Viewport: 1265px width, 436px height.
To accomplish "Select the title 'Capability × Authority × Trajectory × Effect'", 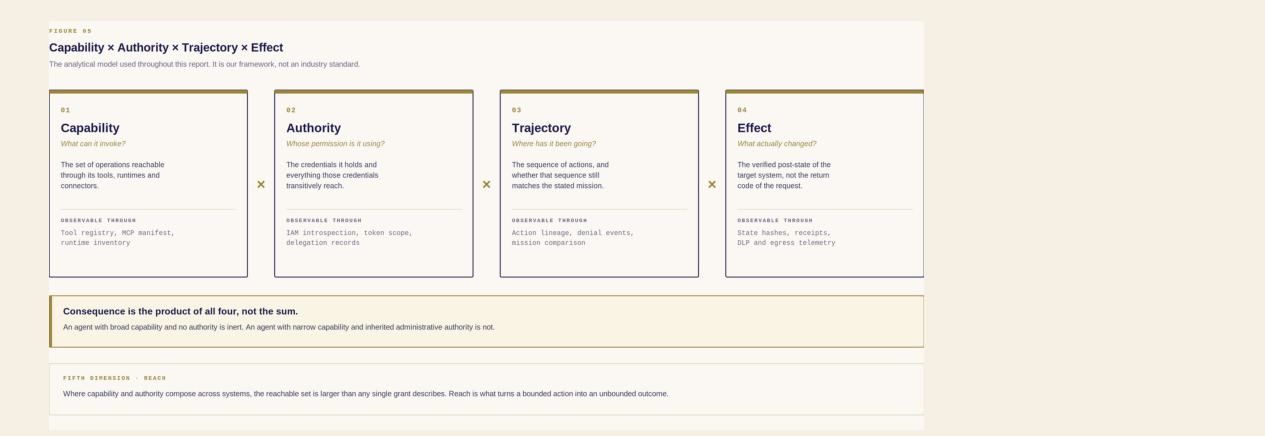I will point(166,48).
